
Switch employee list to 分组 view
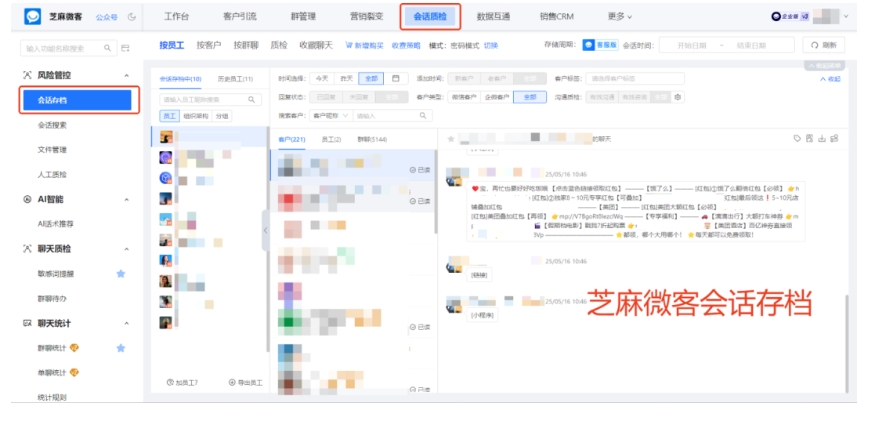(222, 116)
